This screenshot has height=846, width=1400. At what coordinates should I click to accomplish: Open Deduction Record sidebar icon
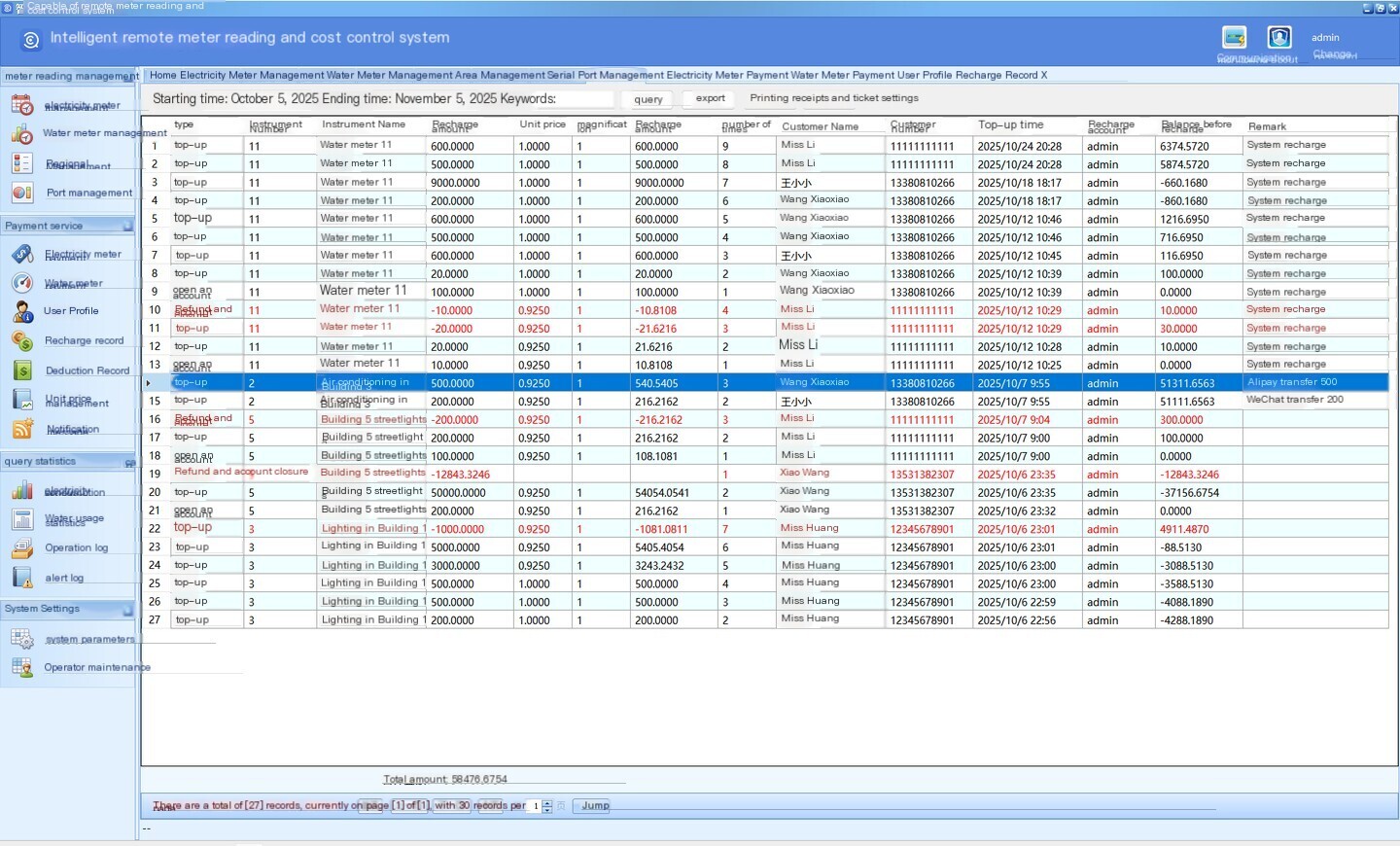click(x=21, y=370)
